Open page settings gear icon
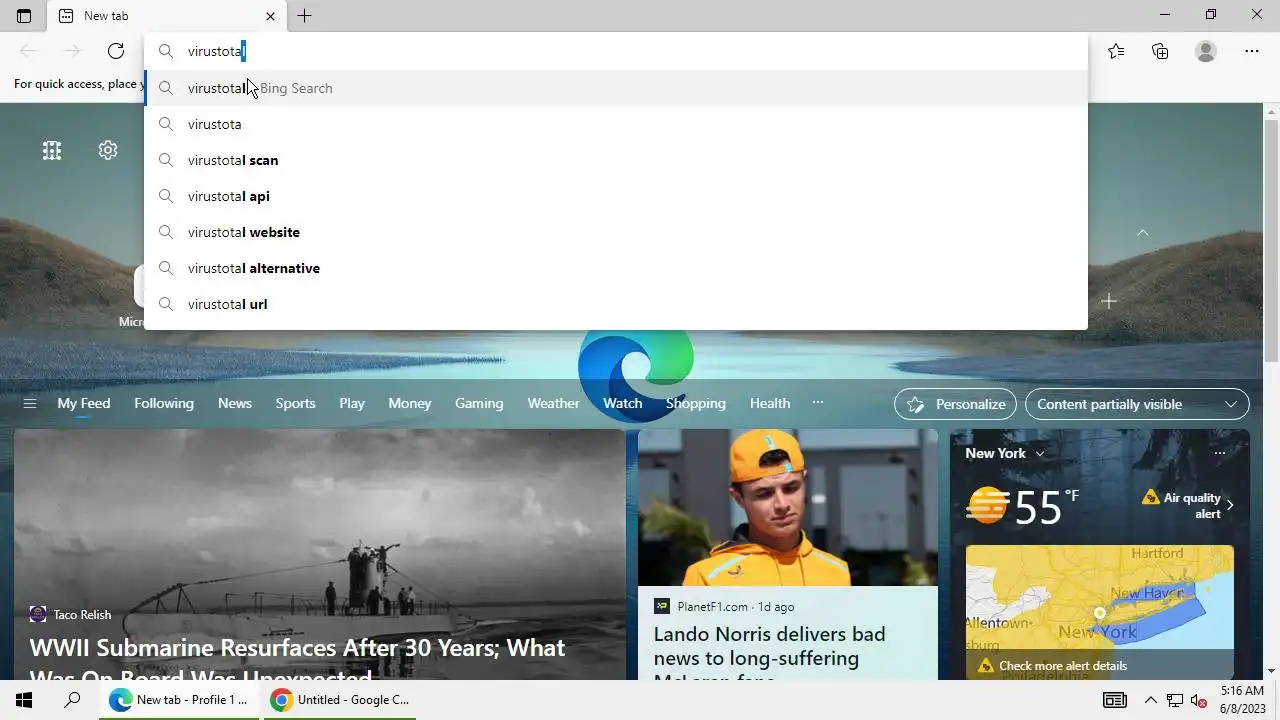 tap(108, 150)
